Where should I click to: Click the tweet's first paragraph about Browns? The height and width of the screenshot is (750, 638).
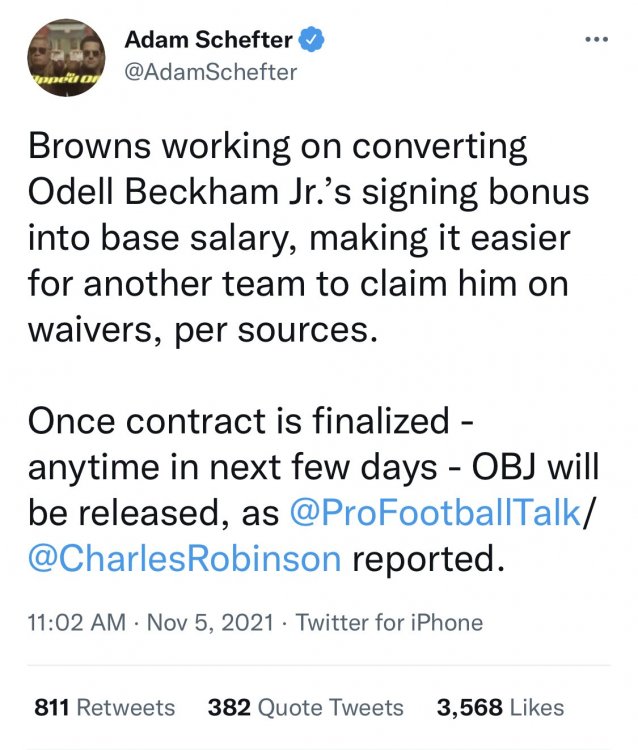click(308, 238)
